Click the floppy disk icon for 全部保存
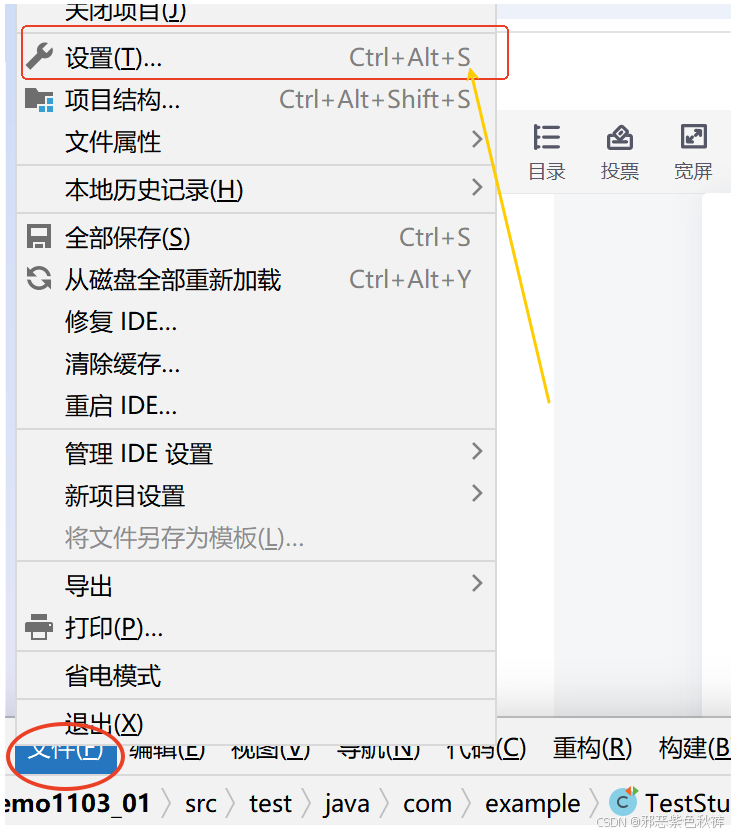This screenshot has width=735, height=835. 39,237
